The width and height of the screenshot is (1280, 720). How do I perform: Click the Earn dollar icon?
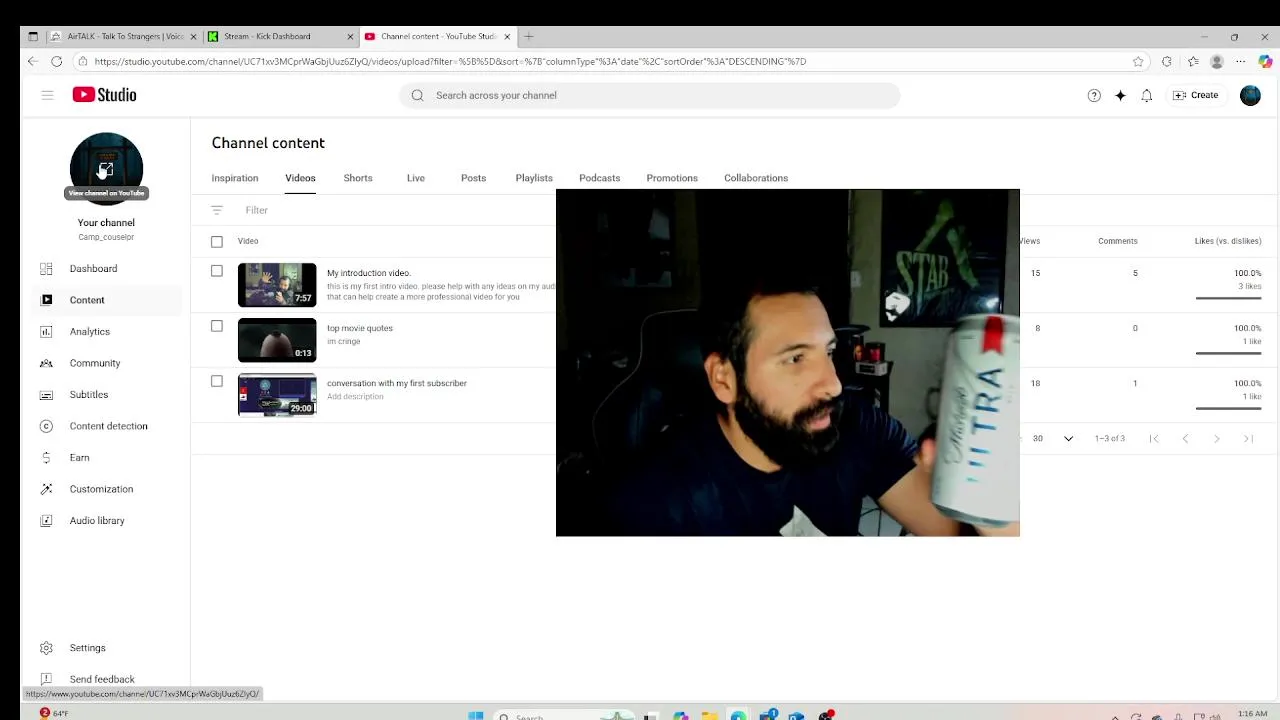pyautogui.click(x=46, y=458)
